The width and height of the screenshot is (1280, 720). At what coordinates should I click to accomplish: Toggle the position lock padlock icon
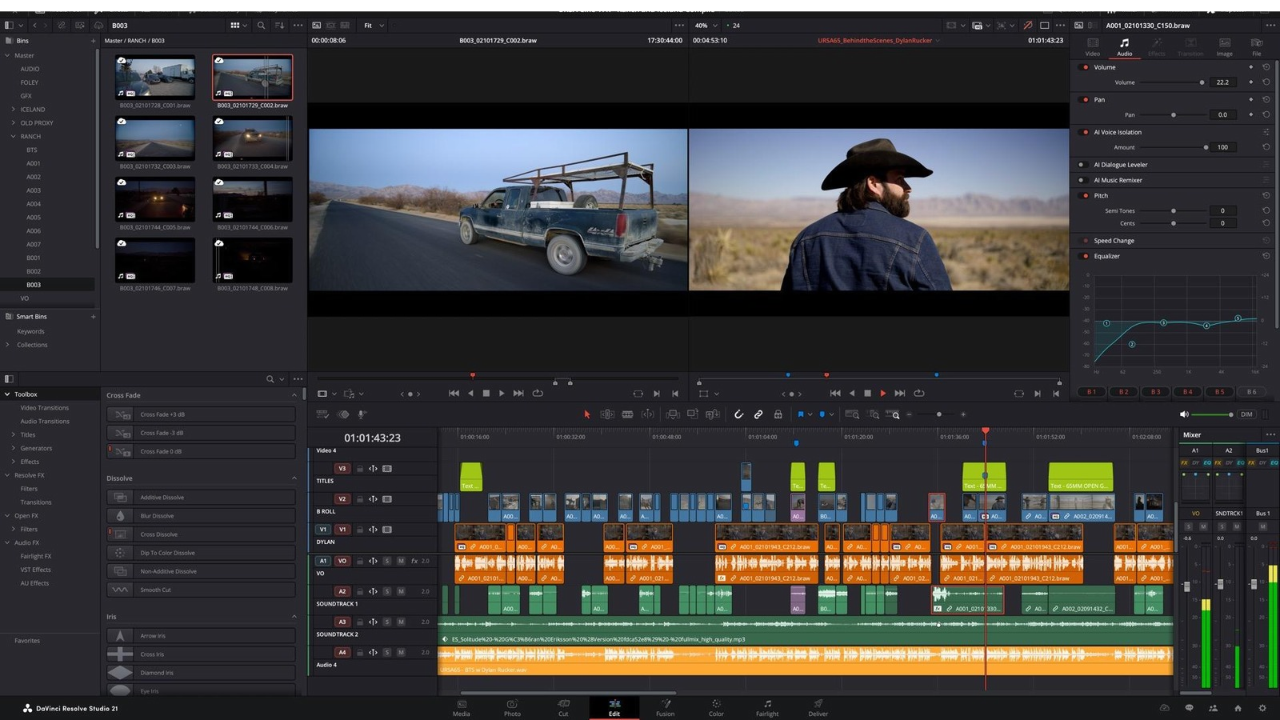click(777, 414)
